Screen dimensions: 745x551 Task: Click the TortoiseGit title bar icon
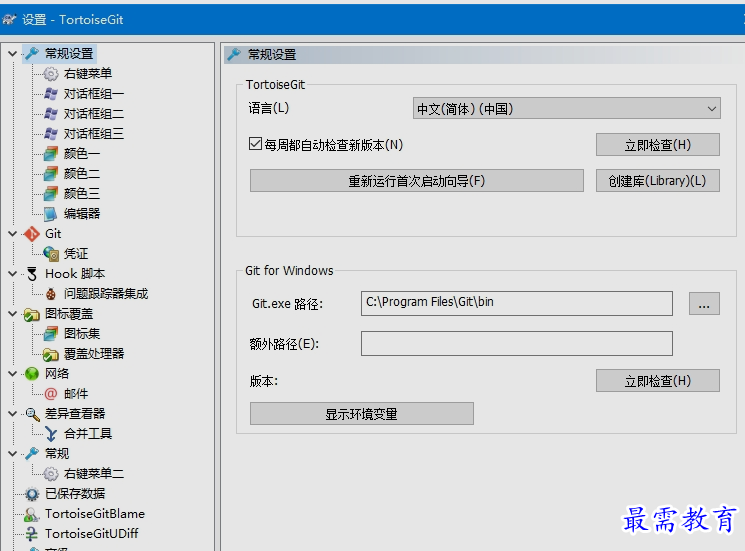coord(9,19)
